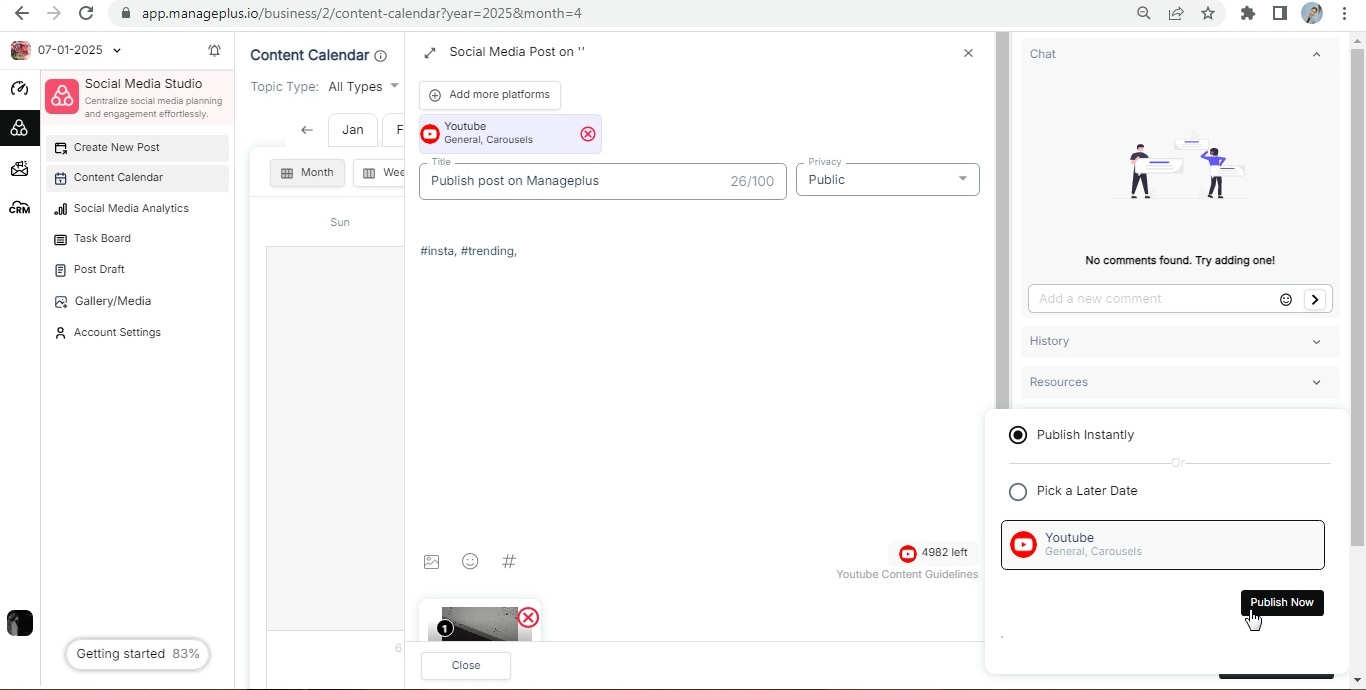Reload the current page
Viewport: 1366px width, 690px height.
86,13
